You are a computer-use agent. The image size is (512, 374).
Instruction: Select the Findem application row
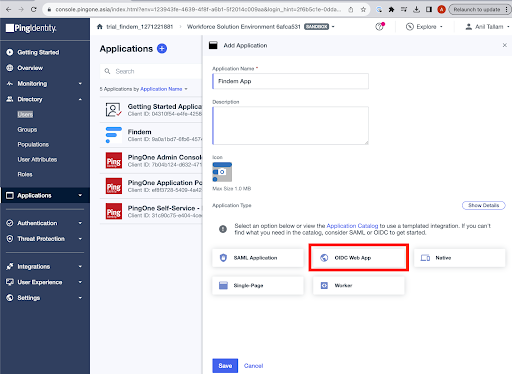tap(151, 135)
